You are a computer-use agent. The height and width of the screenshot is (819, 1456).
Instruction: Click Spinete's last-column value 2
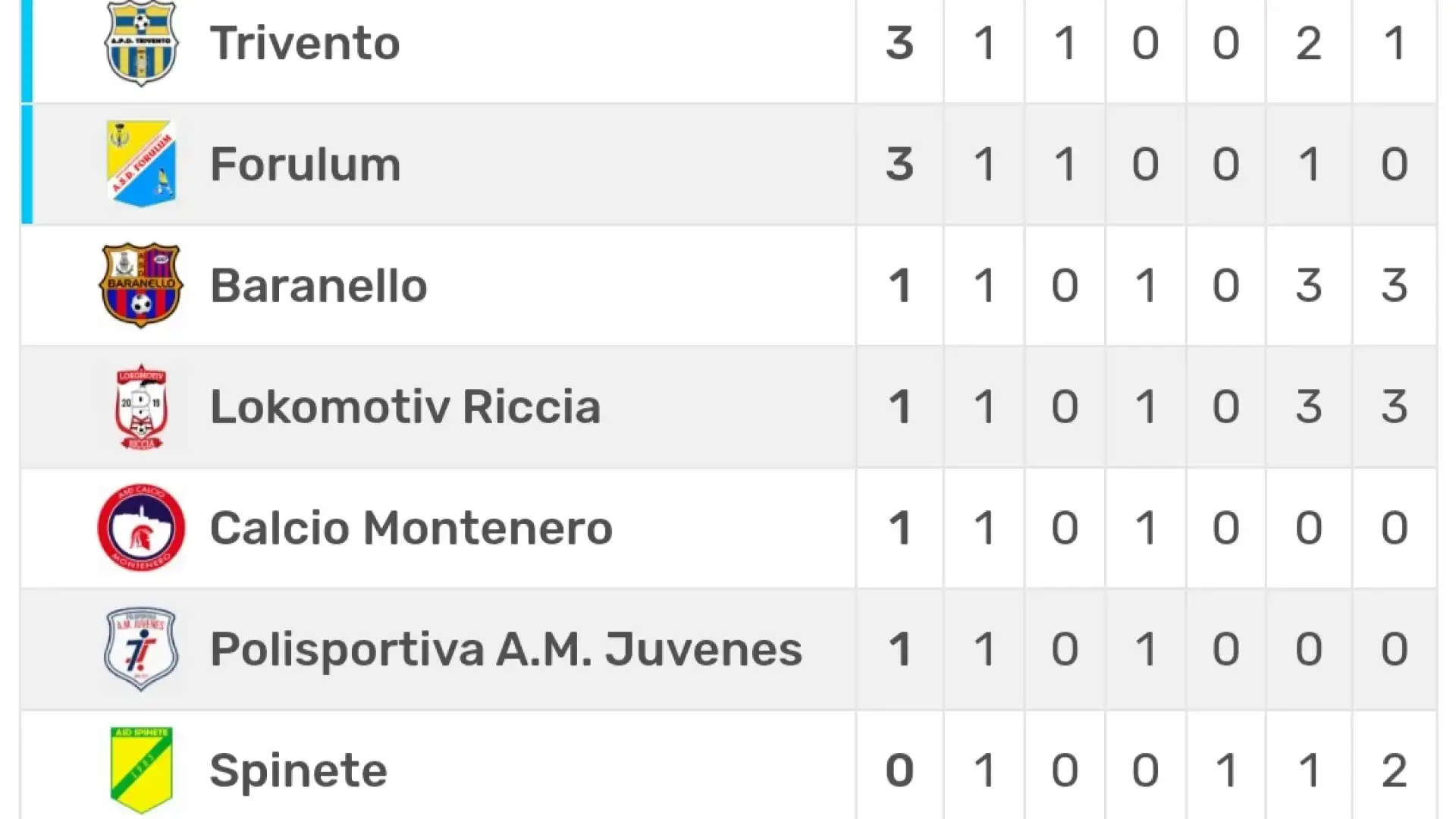(x=1395, y=770)
